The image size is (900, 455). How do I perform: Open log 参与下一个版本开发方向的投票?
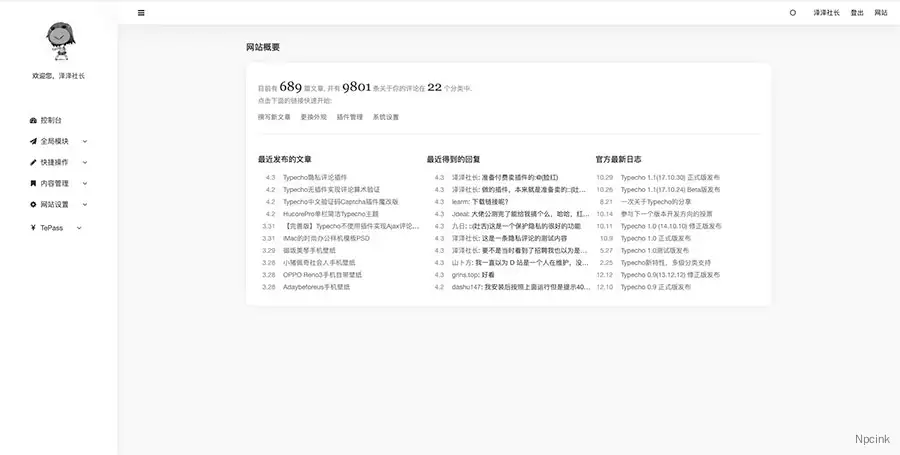[x=666, y=214]
